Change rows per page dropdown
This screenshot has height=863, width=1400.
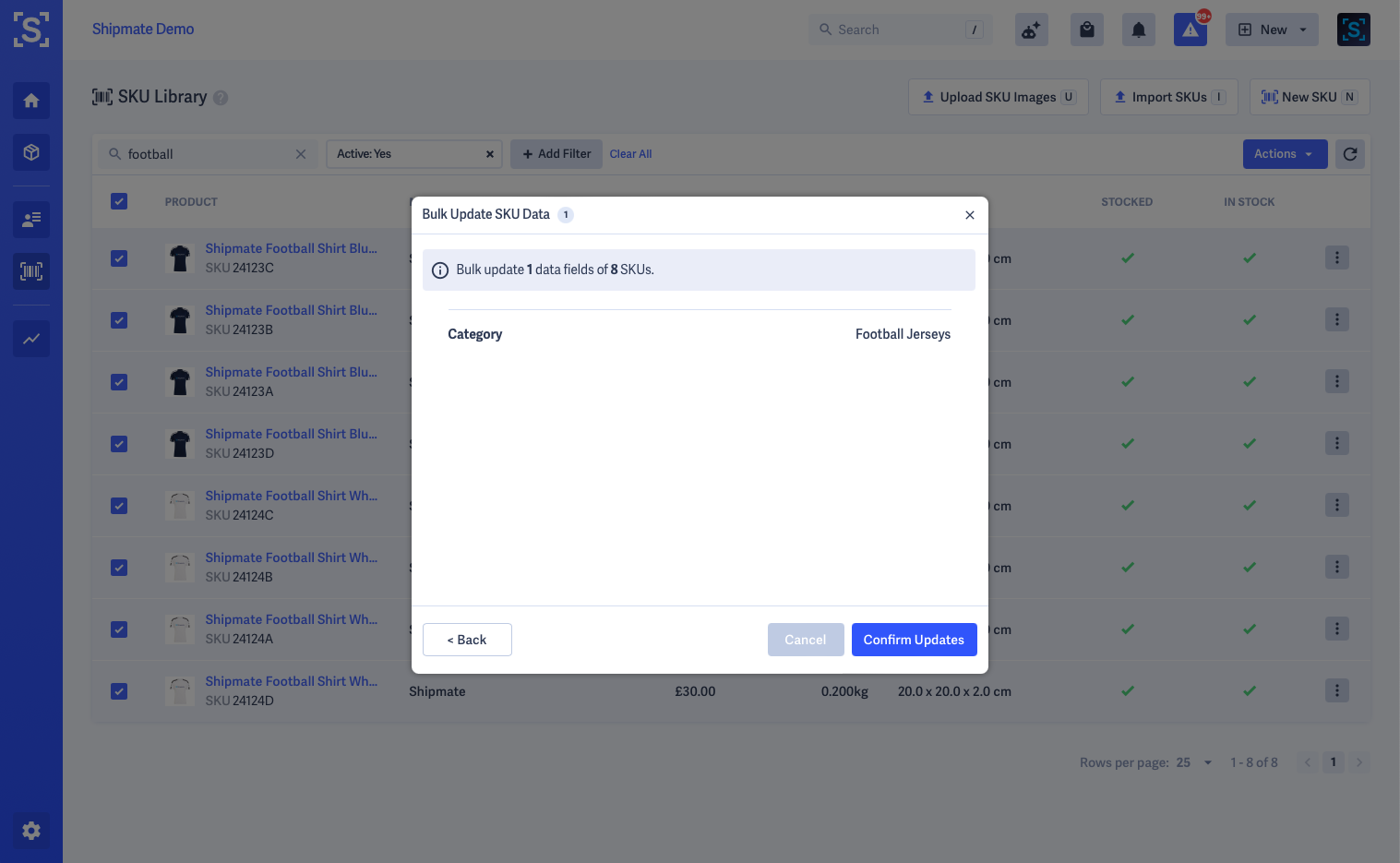point(1194,762)
